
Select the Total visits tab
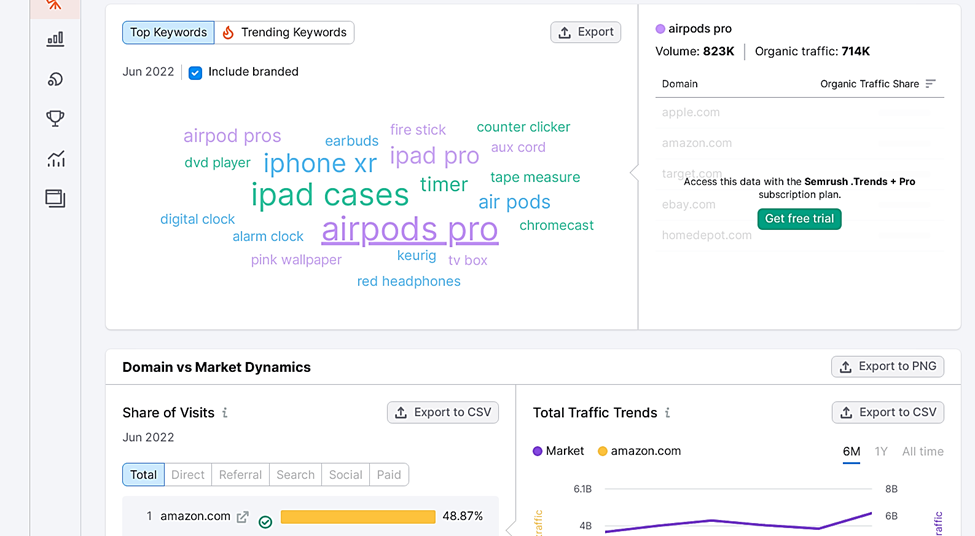click(143, 475)
